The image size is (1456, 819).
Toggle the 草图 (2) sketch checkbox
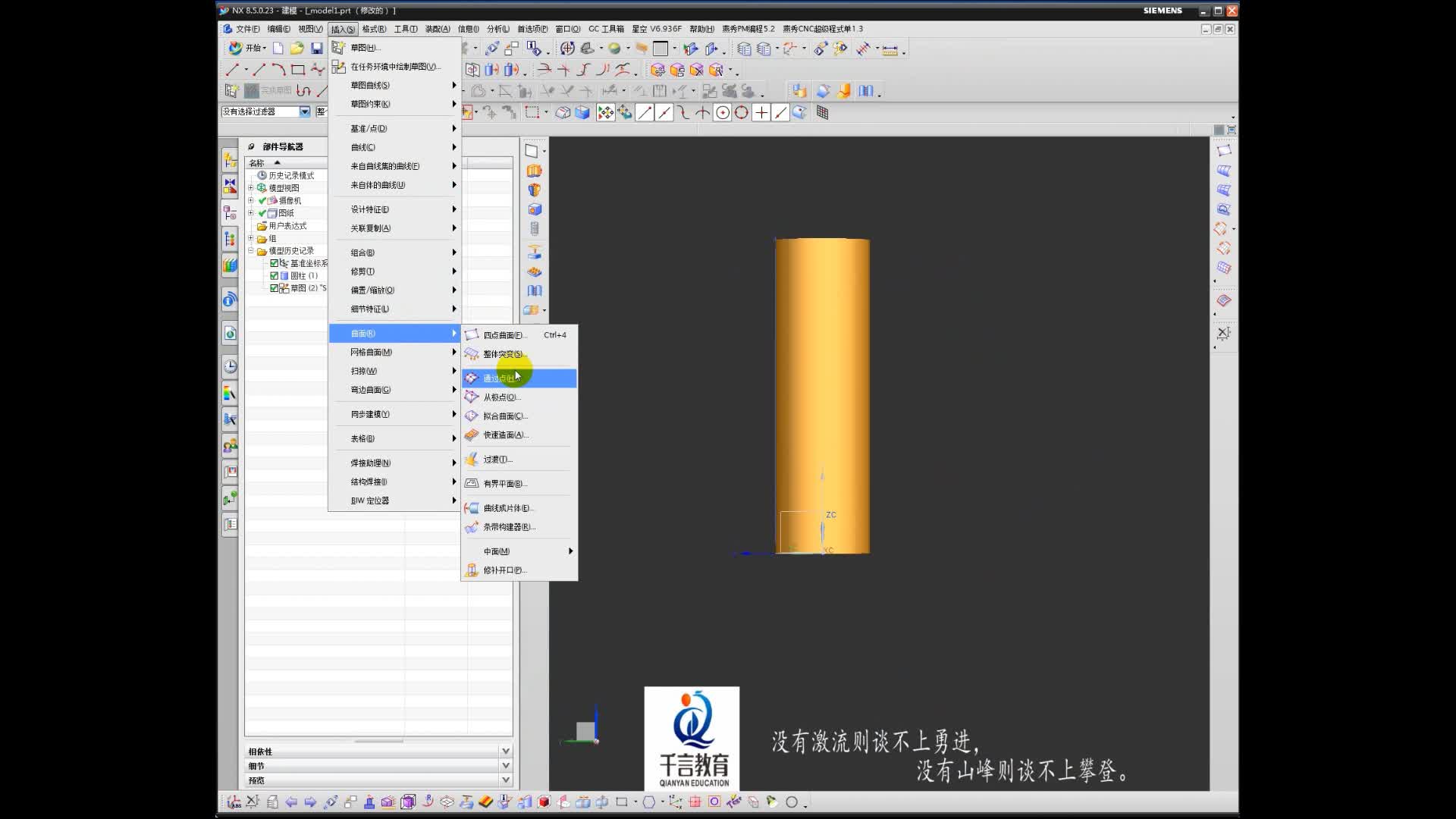point(275,288)
